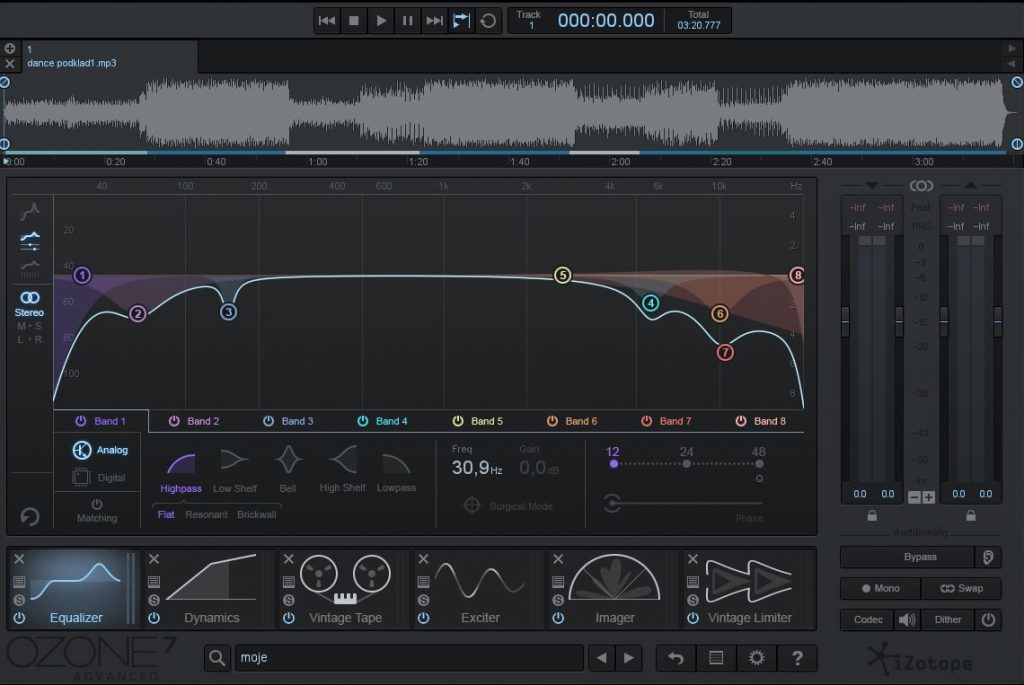This screenshot has height=685, width=1024.
Task: Select EQ node 7 on the curve
Action: 725,352
